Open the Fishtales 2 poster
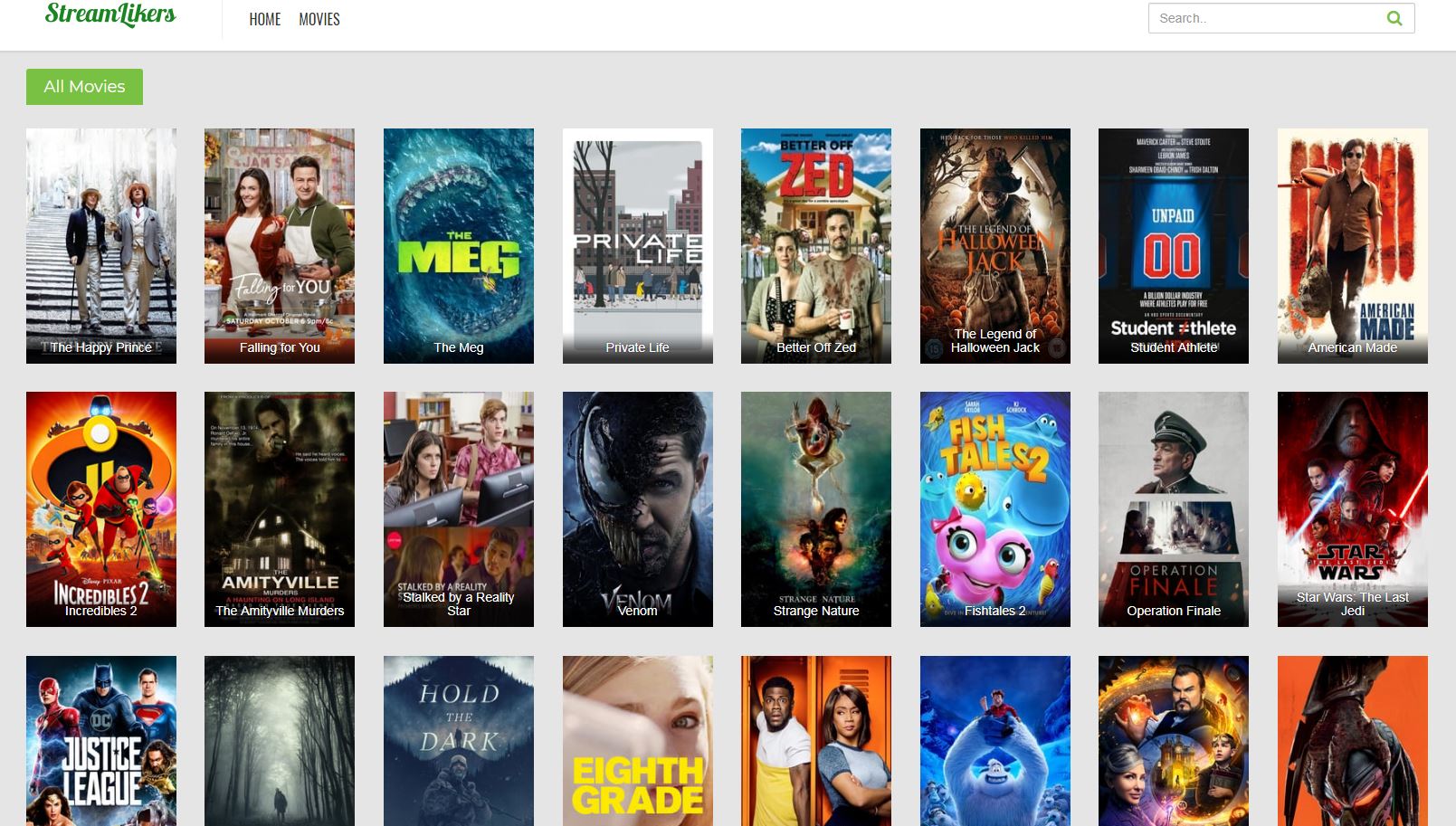 click(994, 508)
